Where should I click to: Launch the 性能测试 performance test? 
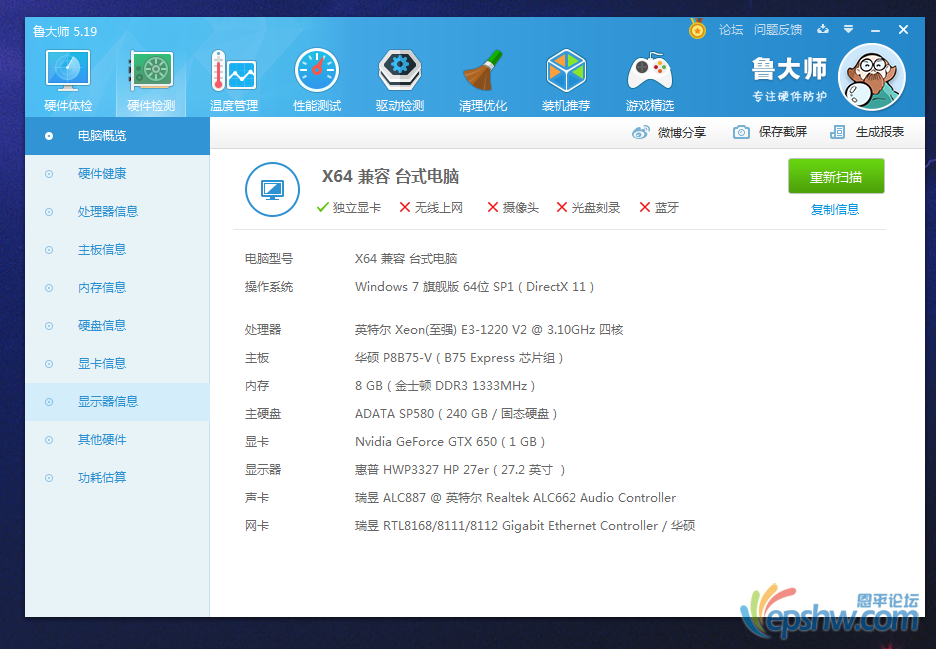point(317,81)
